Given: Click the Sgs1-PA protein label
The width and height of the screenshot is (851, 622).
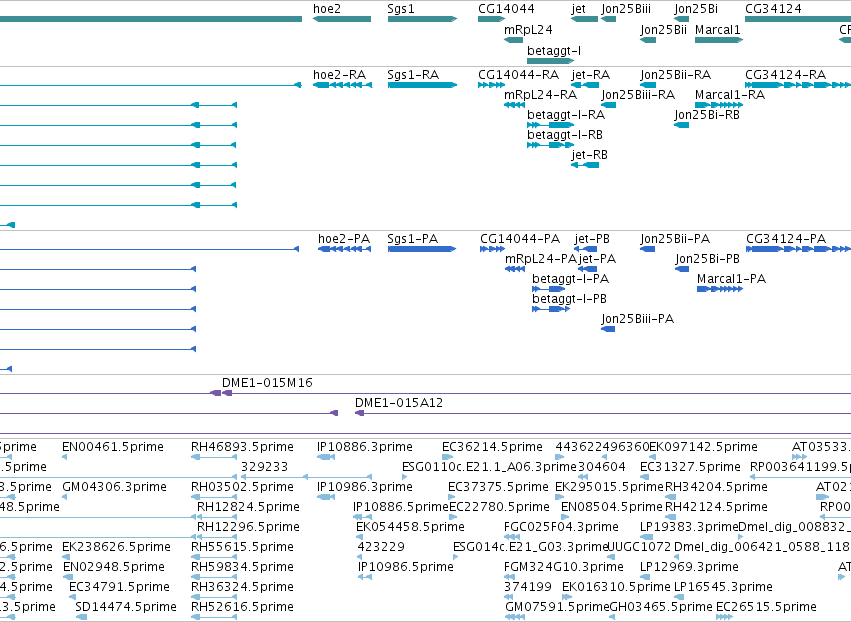Looking at the screenshot, I should [x=412, y=239].
